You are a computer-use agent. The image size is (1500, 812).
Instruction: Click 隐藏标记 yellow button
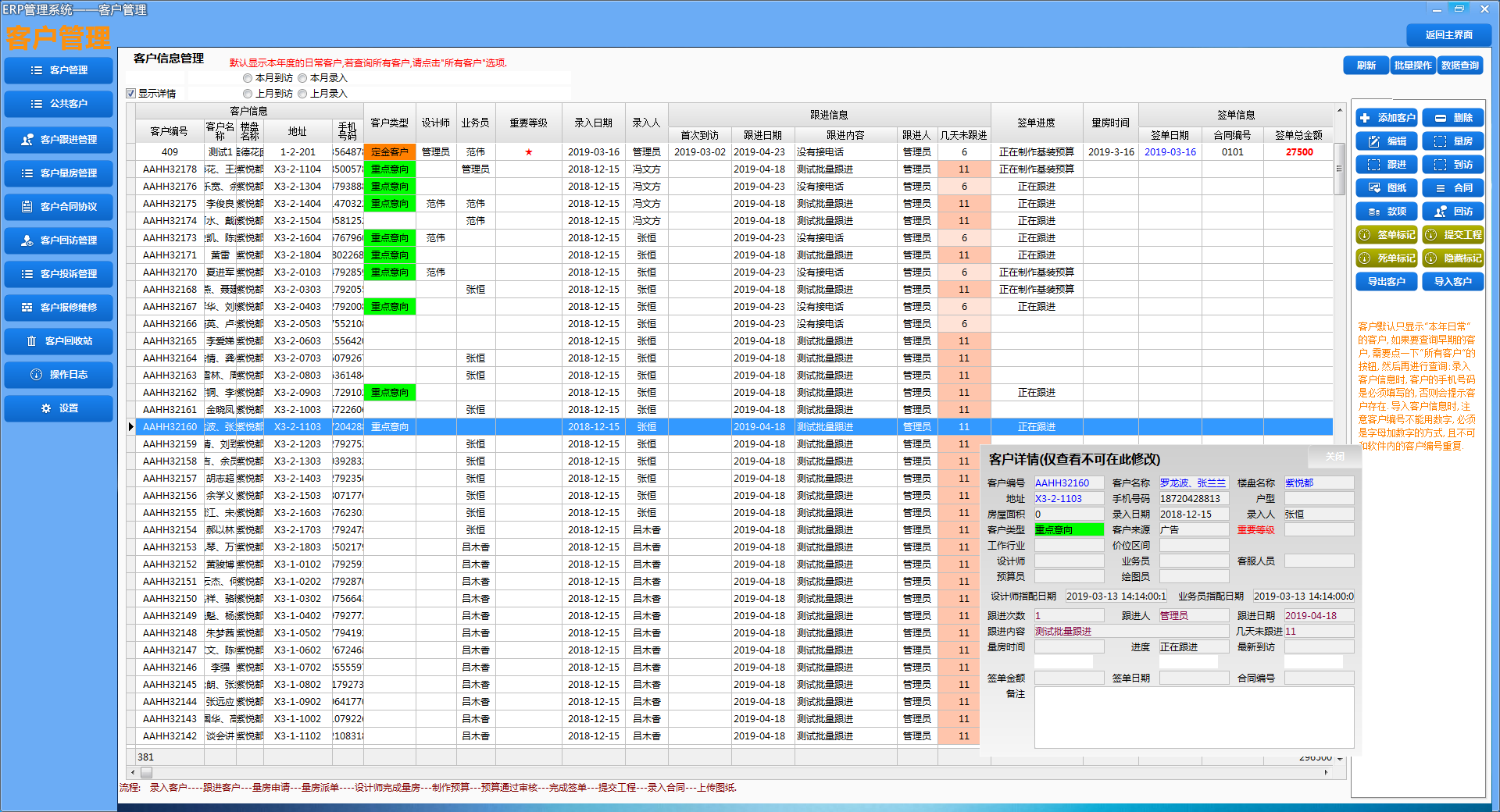[x=1453, y=258]
